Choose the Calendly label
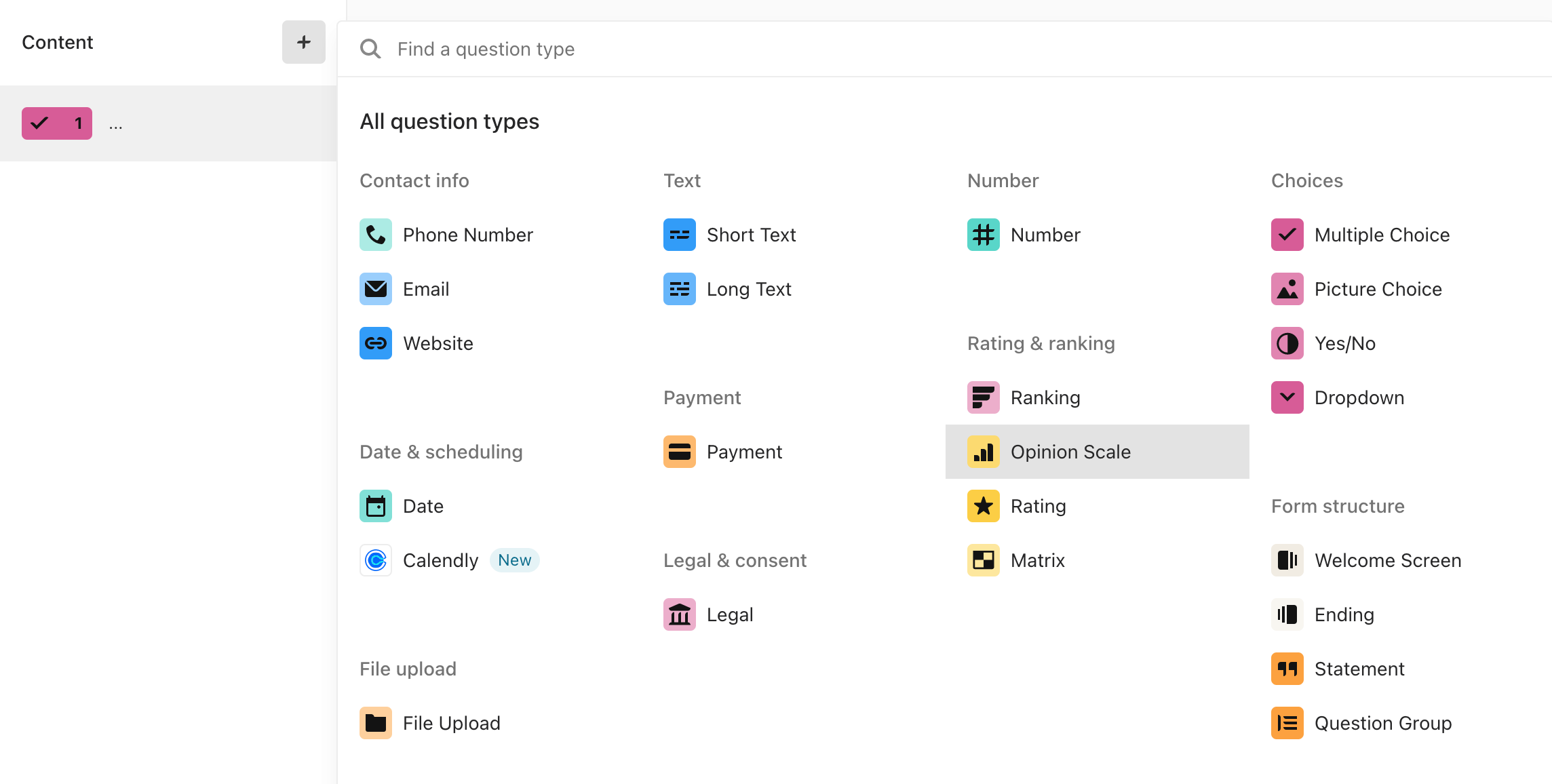 (x=441, y=560)
